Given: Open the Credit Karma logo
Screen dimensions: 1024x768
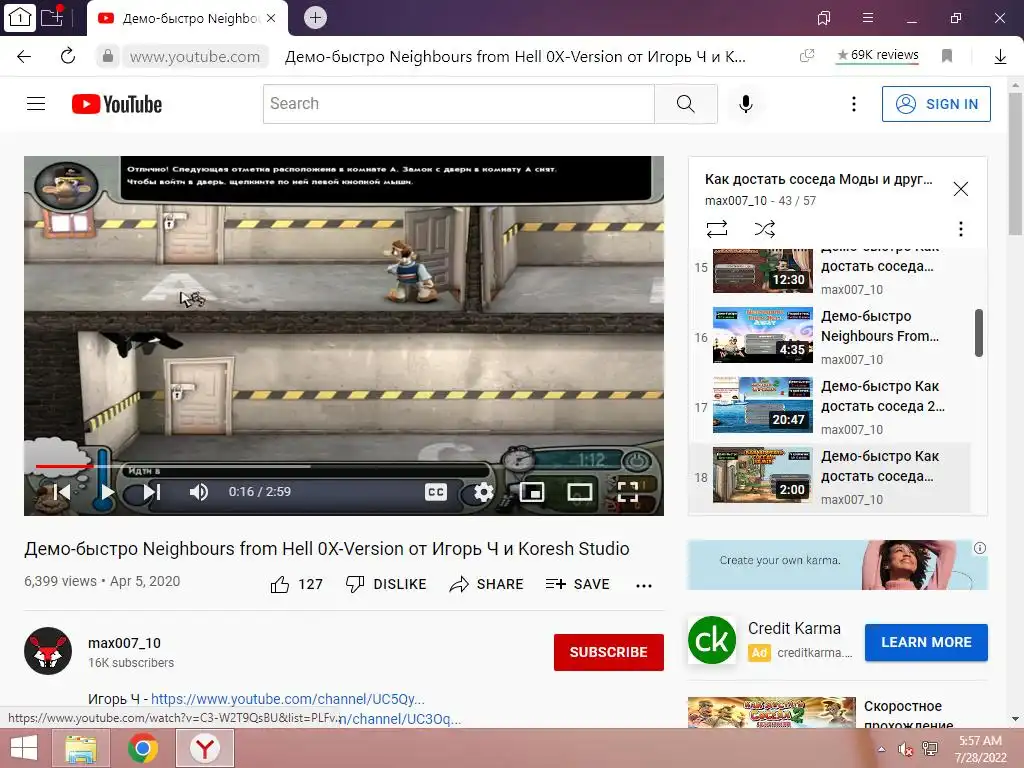Looking at the screenshot, I should 712,640.
